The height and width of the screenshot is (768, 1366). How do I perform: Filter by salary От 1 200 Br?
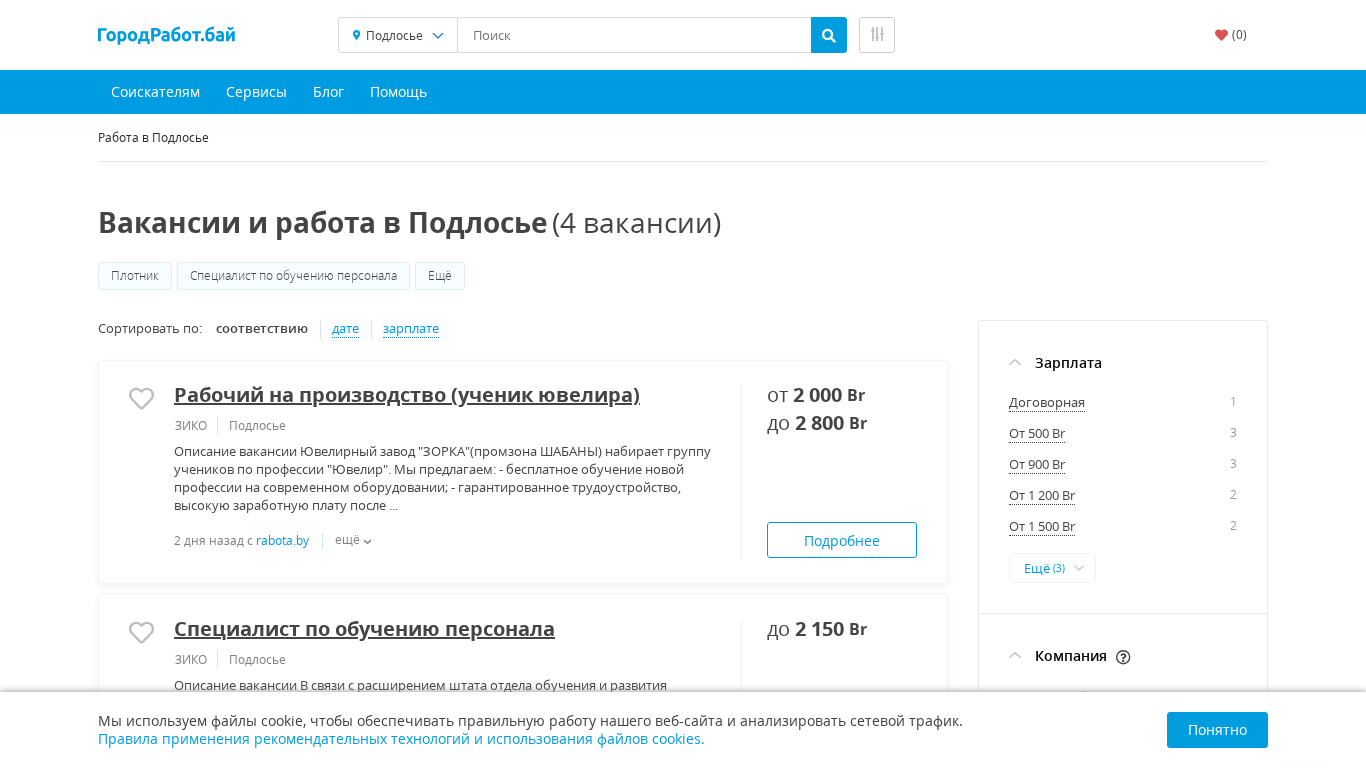click(x=1041, y=495)
